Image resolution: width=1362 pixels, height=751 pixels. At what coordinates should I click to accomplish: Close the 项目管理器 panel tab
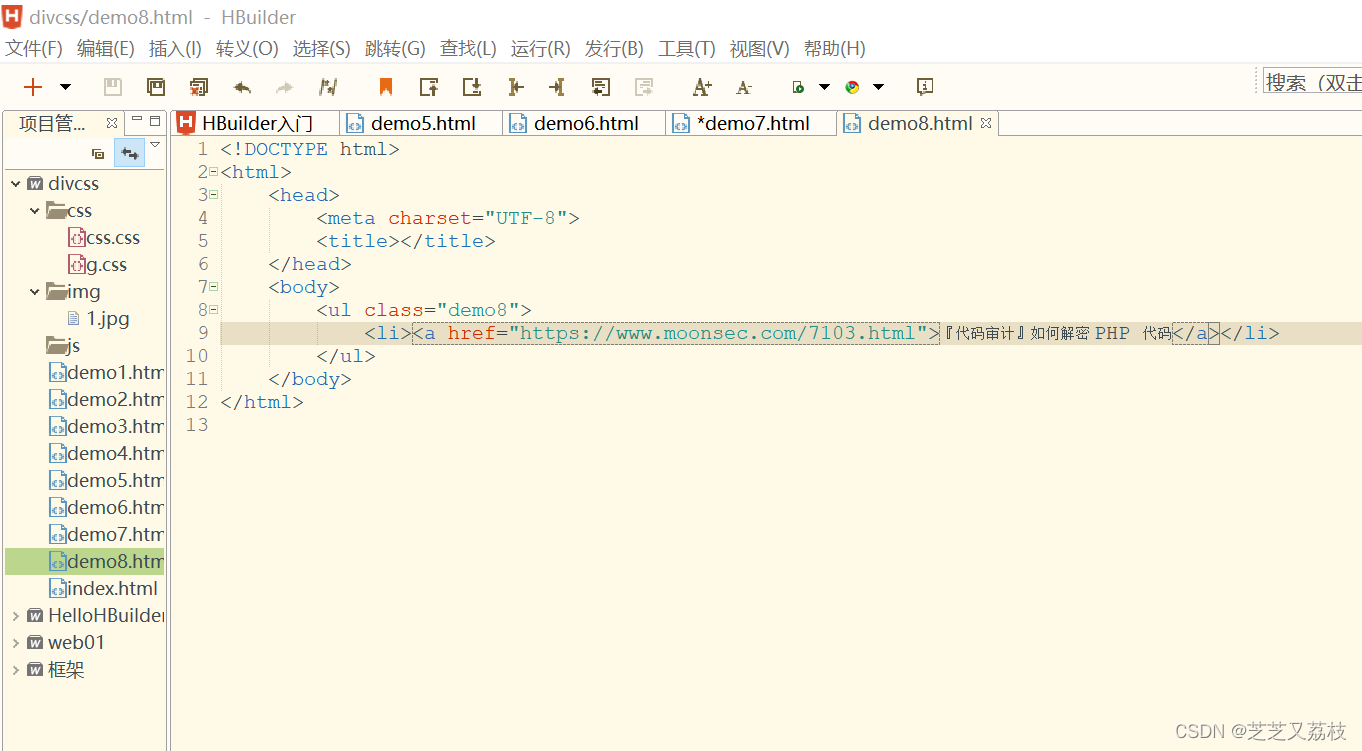[x=112, y=123]
